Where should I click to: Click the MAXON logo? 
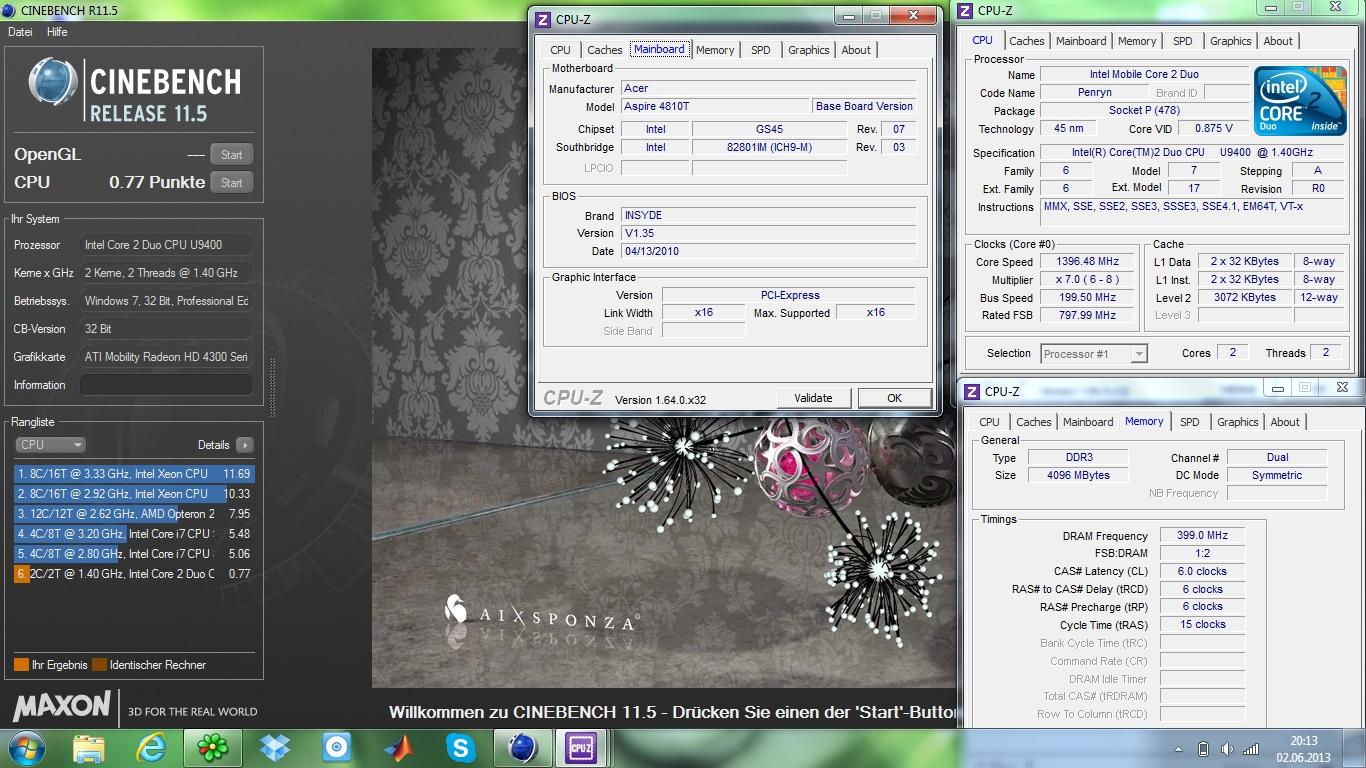(61, 706)
